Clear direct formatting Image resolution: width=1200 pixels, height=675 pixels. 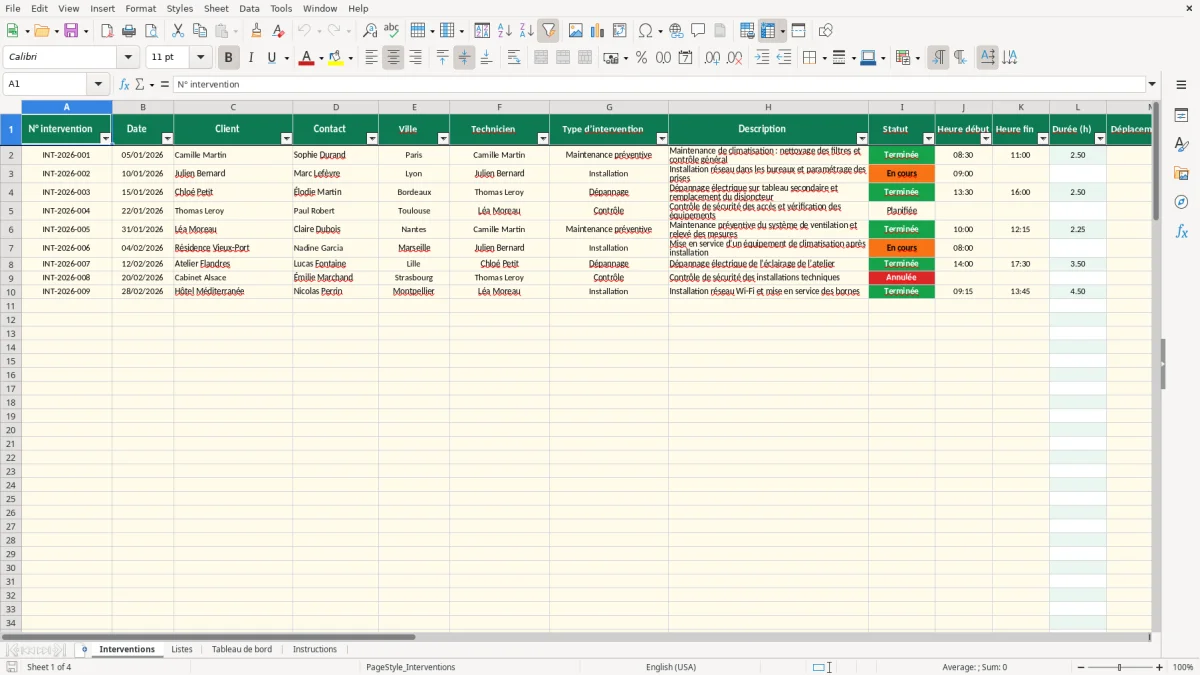(x=279, y=31)
